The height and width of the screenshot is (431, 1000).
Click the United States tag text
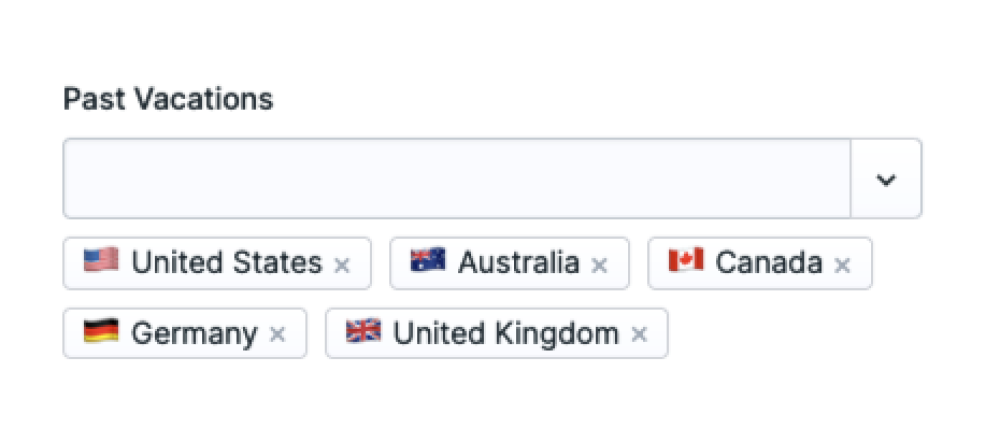[227, 263]
